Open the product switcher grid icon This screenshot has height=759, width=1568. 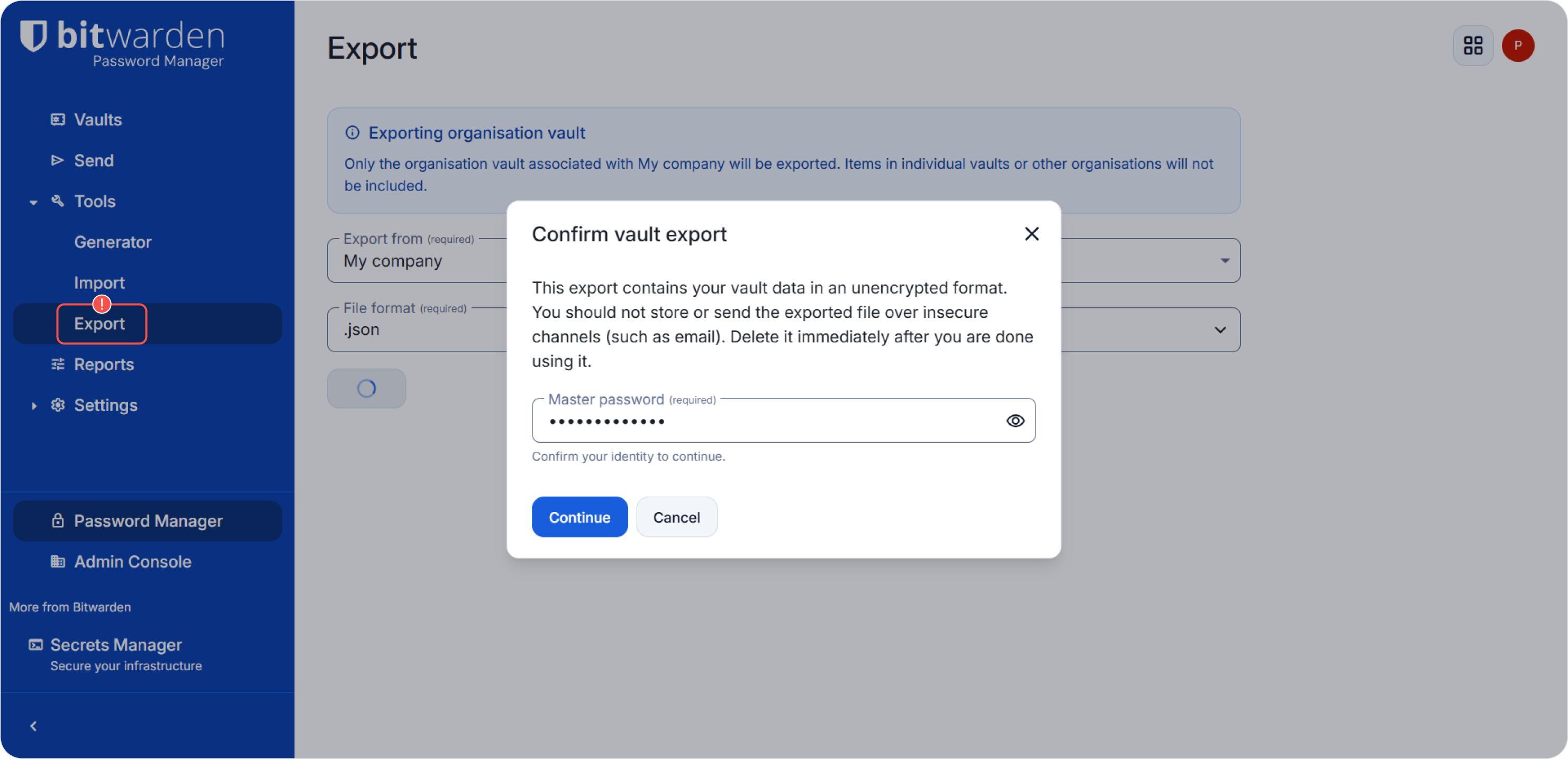pos(1473,45)
